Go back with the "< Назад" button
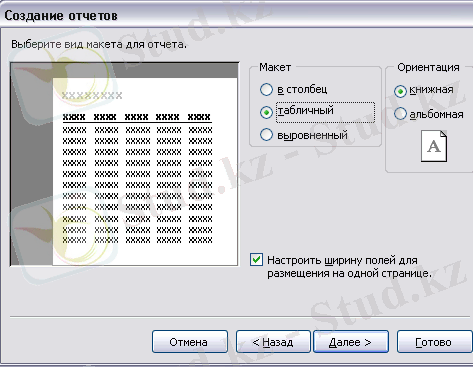473x367 pixels. coord(273,342)
